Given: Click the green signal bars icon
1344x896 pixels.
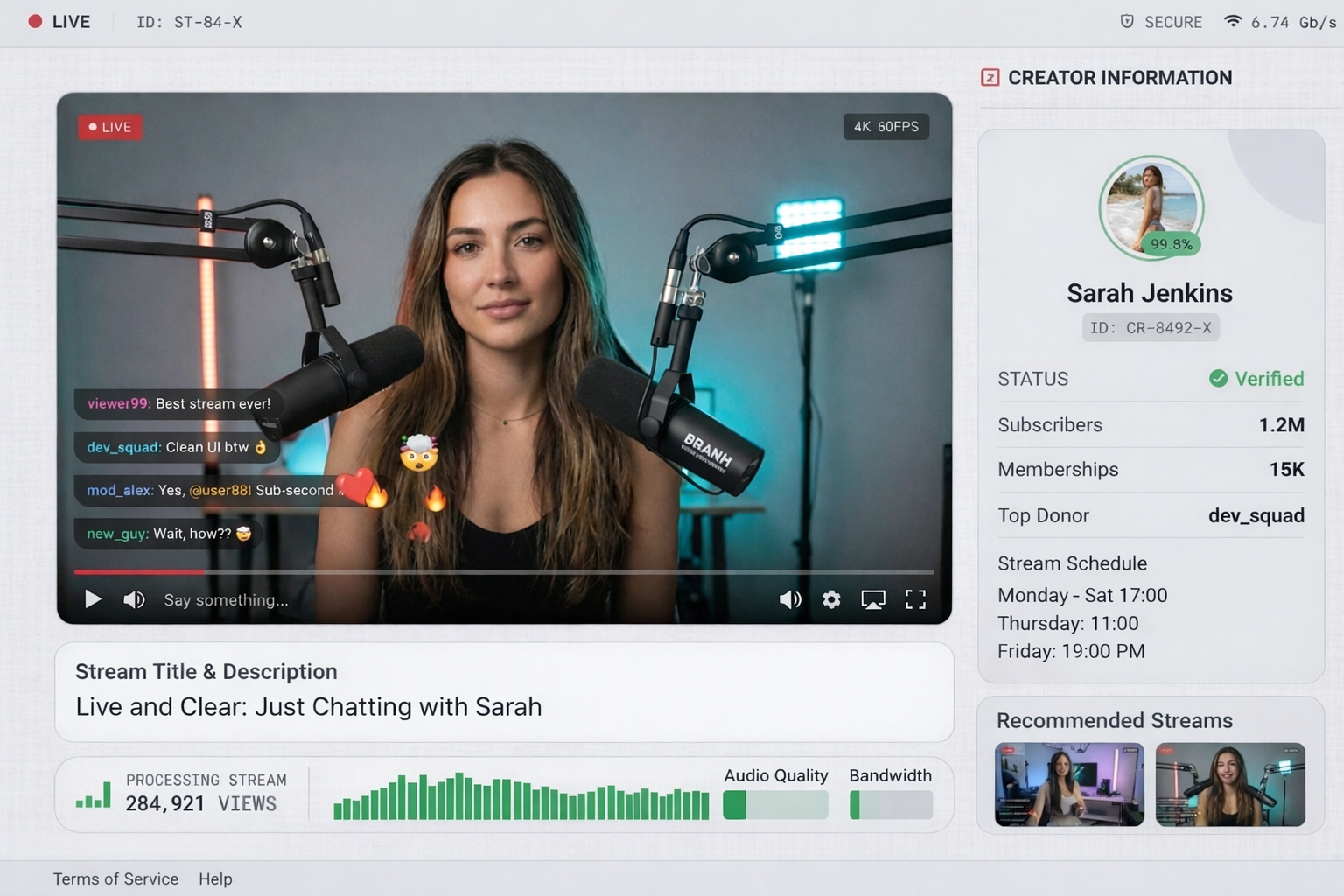Looking at the screenshot, I should [94, 794].
